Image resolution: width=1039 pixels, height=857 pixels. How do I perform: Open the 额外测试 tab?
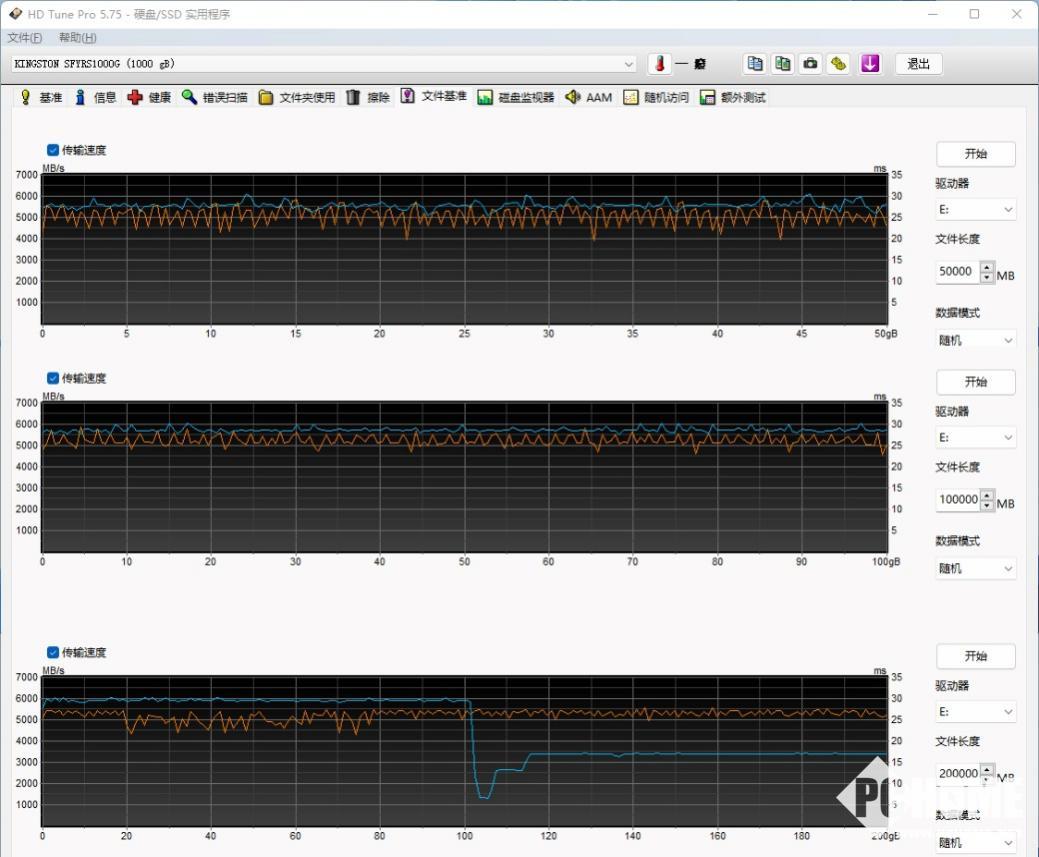pos(733,97)
